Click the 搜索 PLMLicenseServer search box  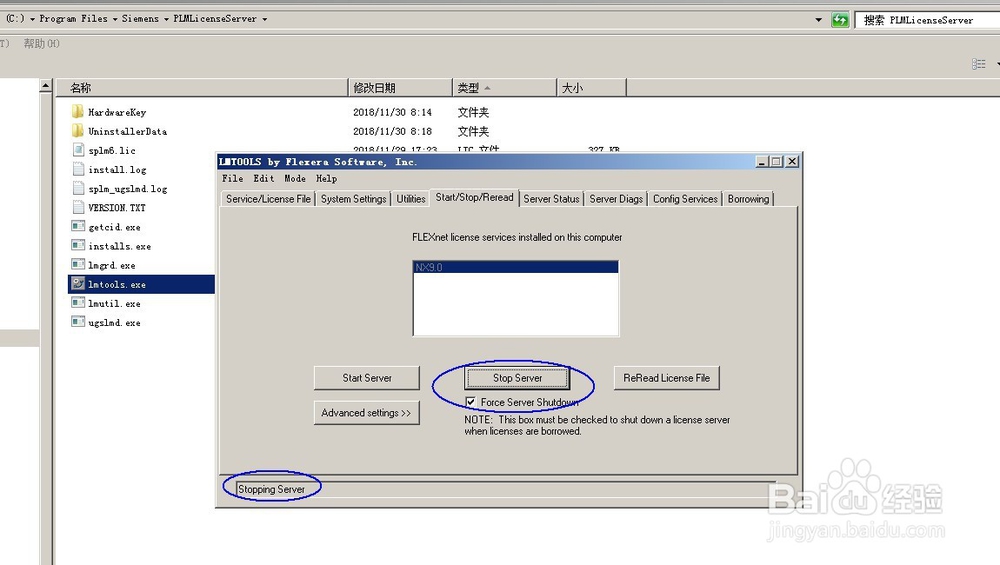point(928,20)
